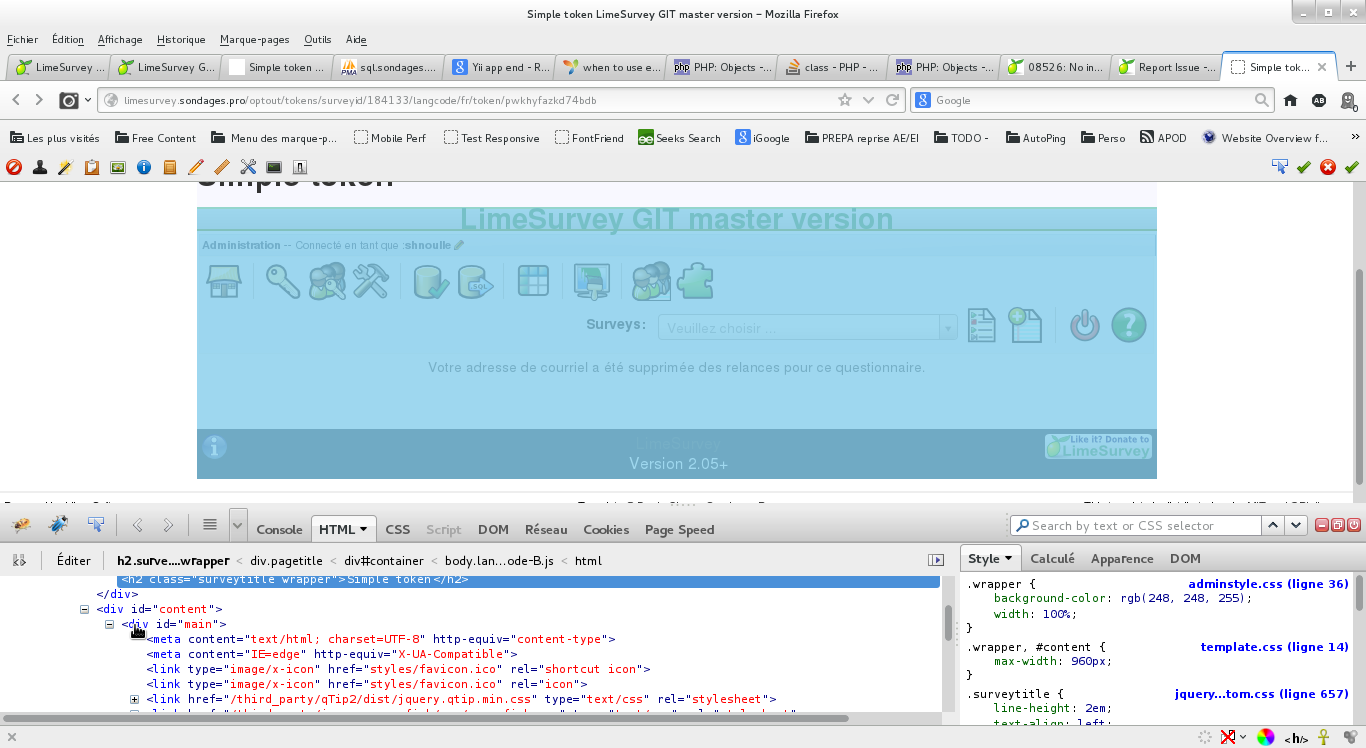Switch to the Réseau panel tab
Viewport: 1366px width, 748px height.
pyautogui.click(x=545, y=529)
